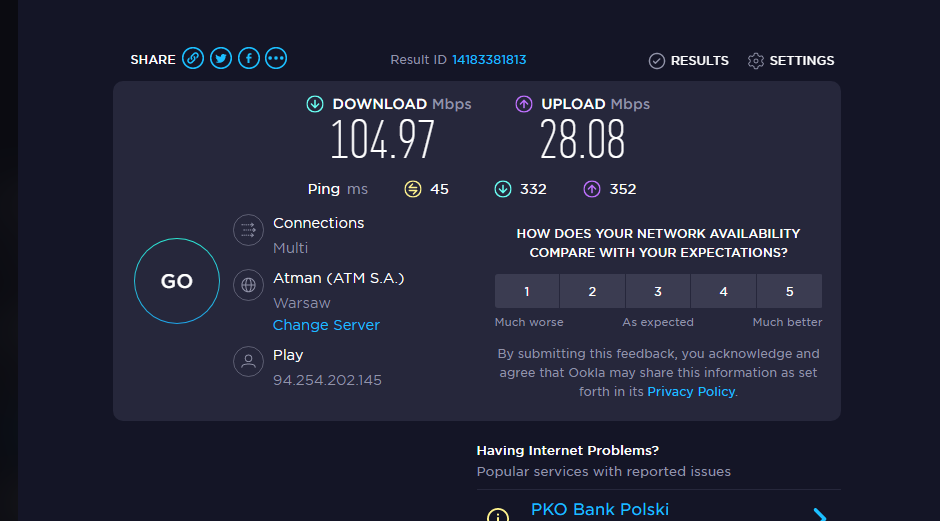
Task: Click the server globe icon
Action: [248, 285]
